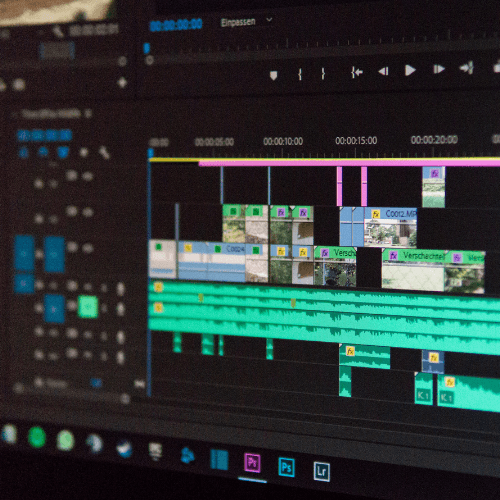This screenshot has height=500, width=500.
Task: Open the Einpassen zoom dropdown
Action: [246, 22]
